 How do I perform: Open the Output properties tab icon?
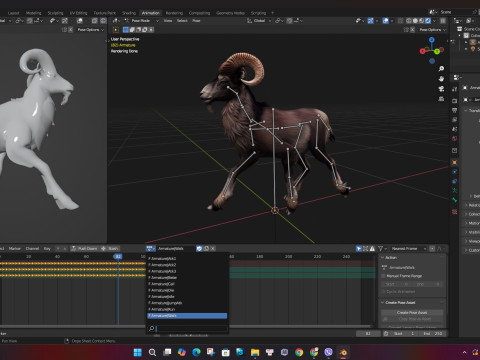tap(454, 110)
